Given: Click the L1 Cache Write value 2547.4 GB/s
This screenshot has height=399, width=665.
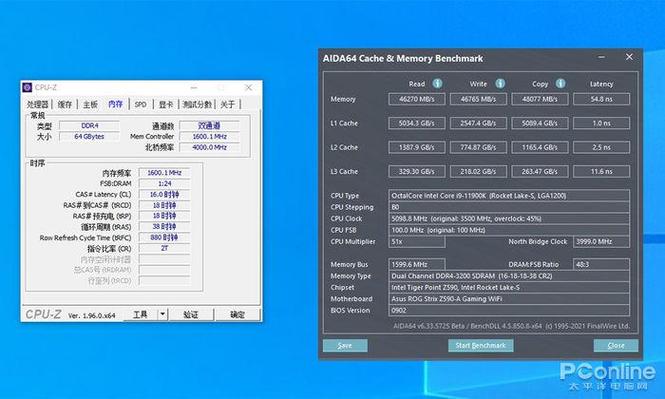Looking at the screenshot, I should pos(478,123).
